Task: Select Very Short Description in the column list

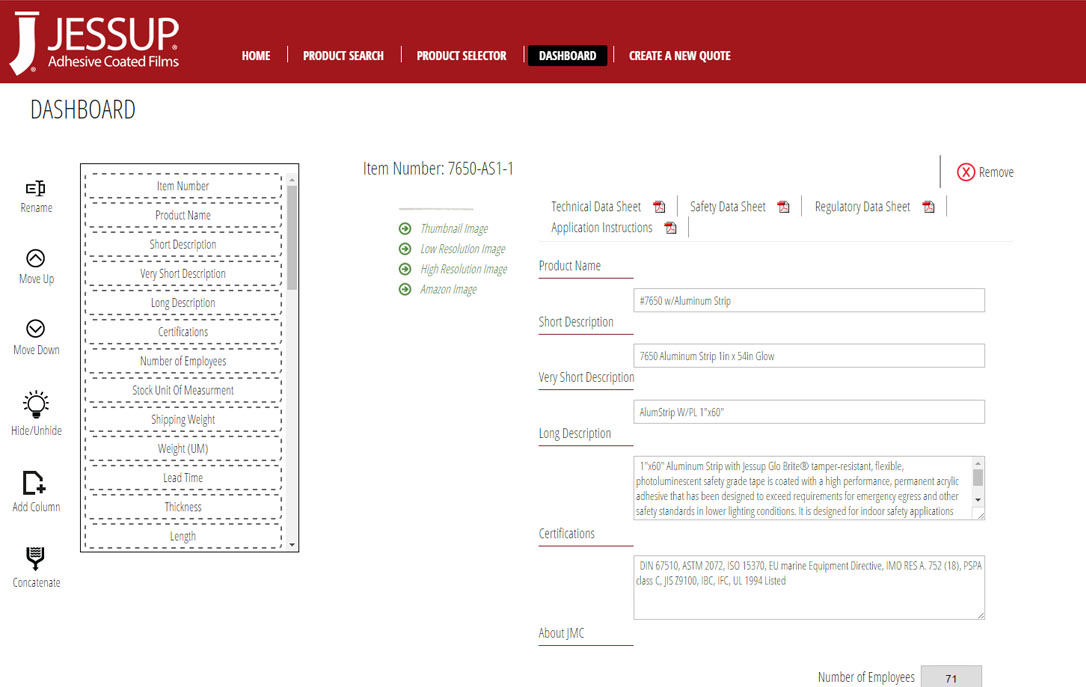Action: pos(183,273)
